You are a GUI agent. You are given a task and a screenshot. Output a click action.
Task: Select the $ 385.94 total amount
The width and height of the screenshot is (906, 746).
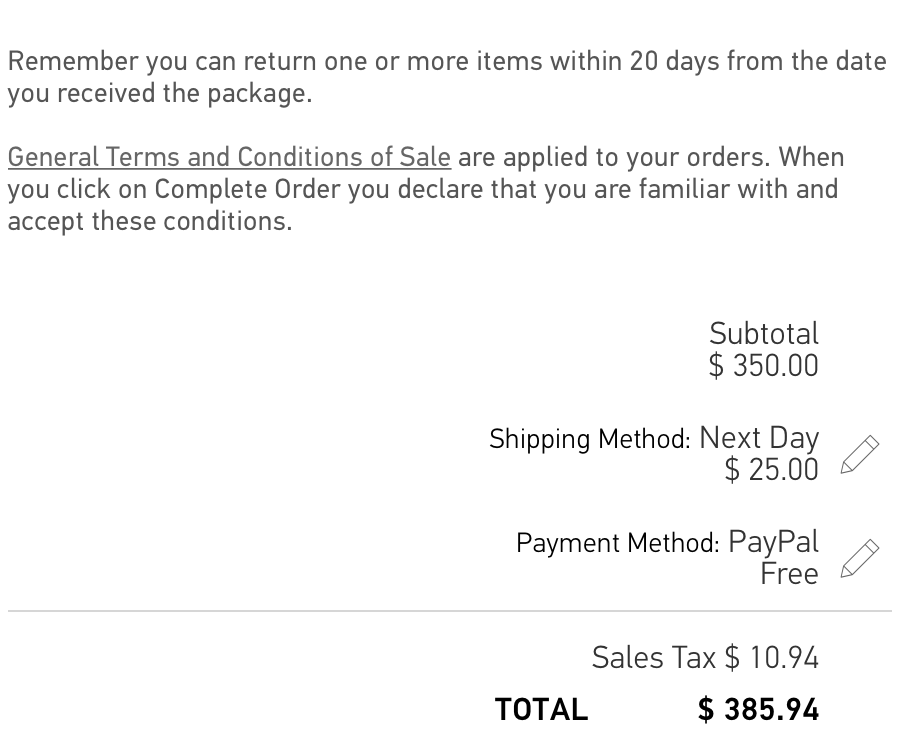(x=758, y=710)
